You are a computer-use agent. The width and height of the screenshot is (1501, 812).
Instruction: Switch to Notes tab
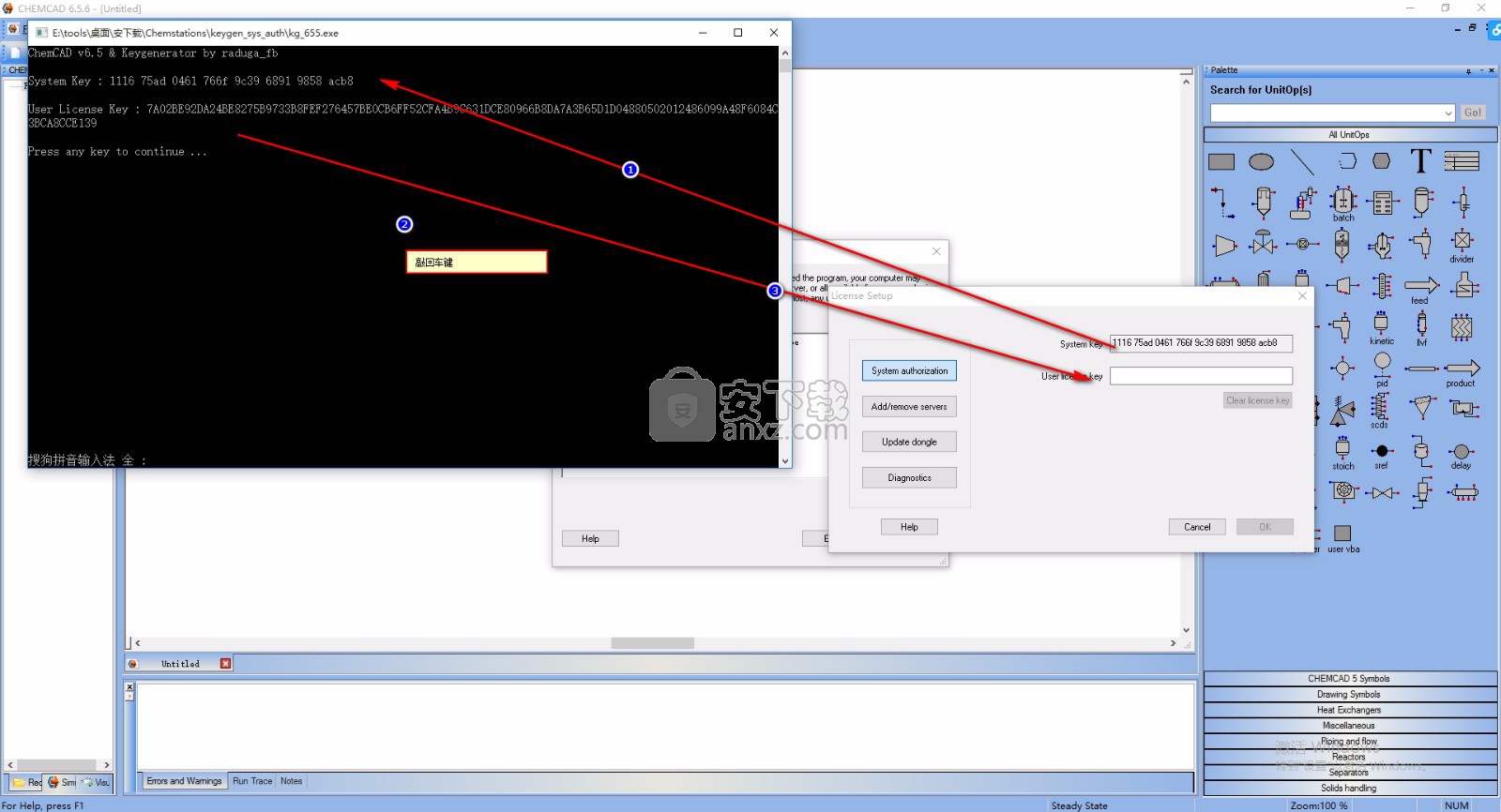click(x=292, y=781)
